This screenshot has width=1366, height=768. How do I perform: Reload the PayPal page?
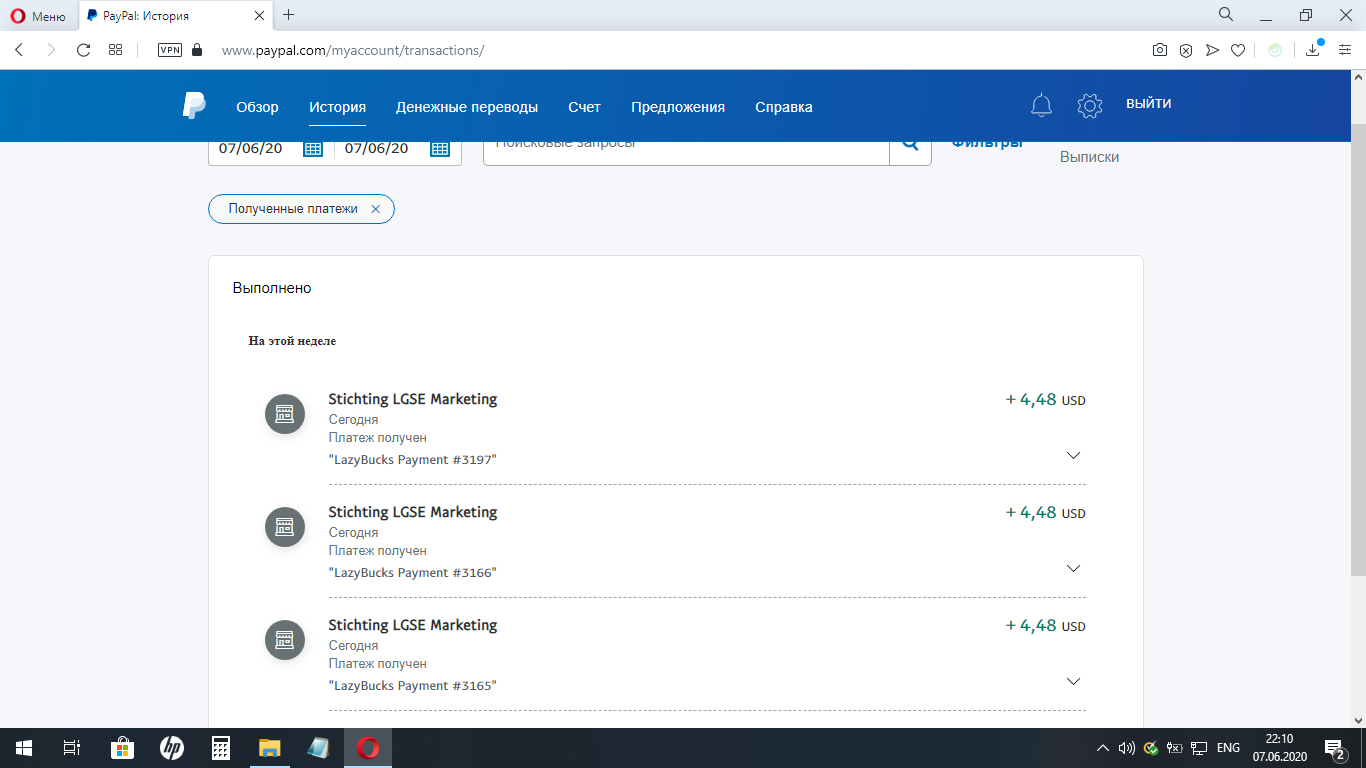coord(84,50)
